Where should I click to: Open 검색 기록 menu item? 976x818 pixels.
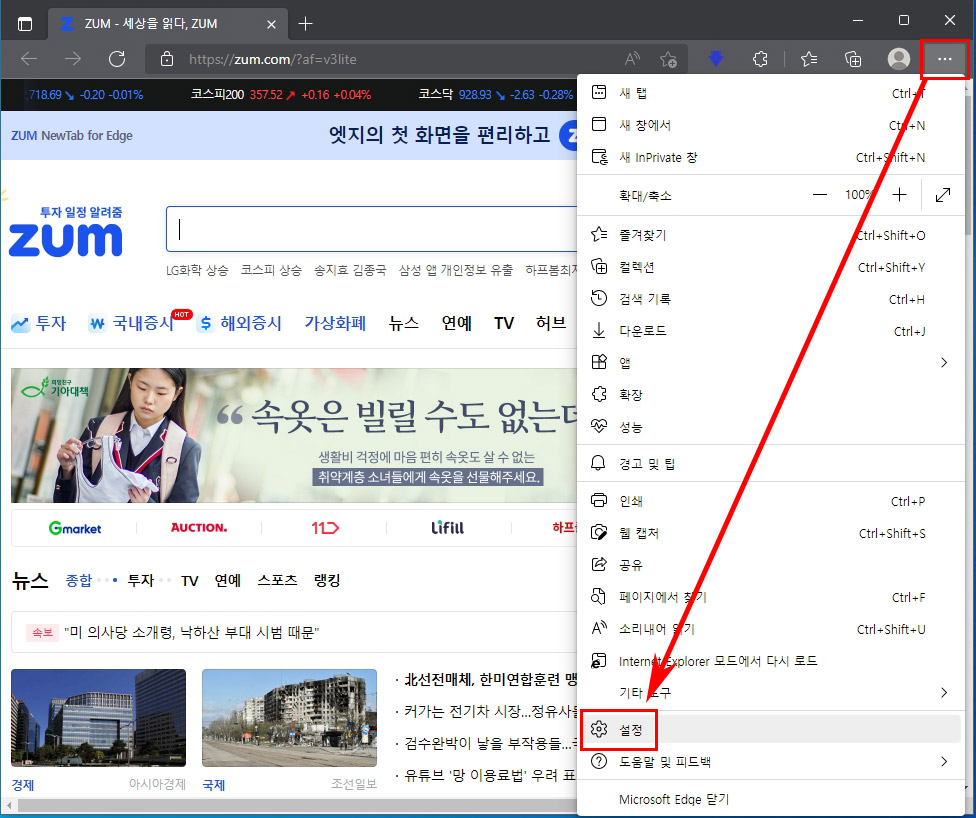pyautogui.click(x=771, y=299)
